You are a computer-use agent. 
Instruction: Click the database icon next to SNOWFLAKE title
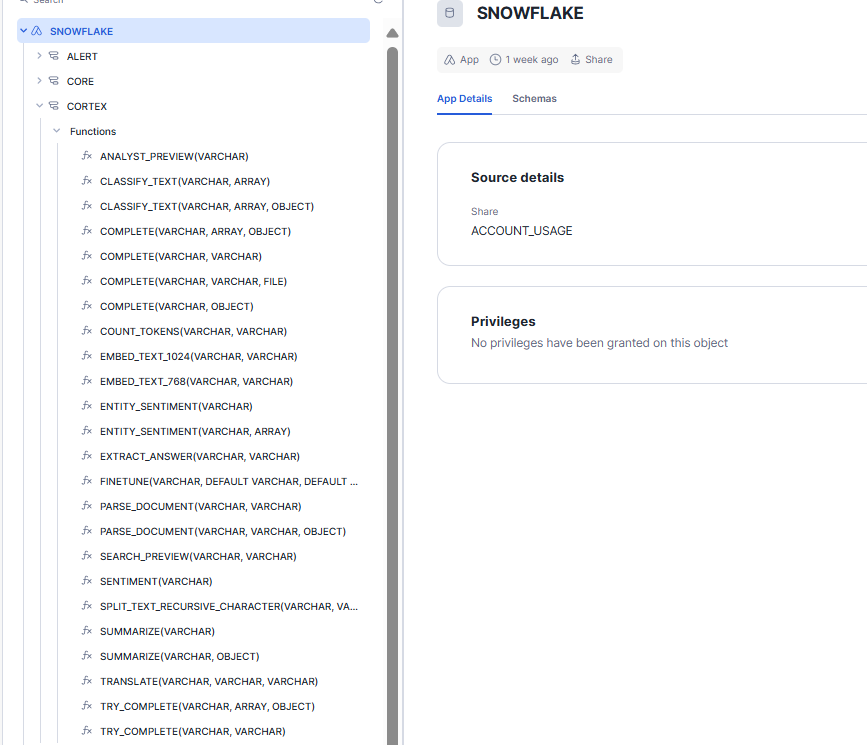coord(450,13)
